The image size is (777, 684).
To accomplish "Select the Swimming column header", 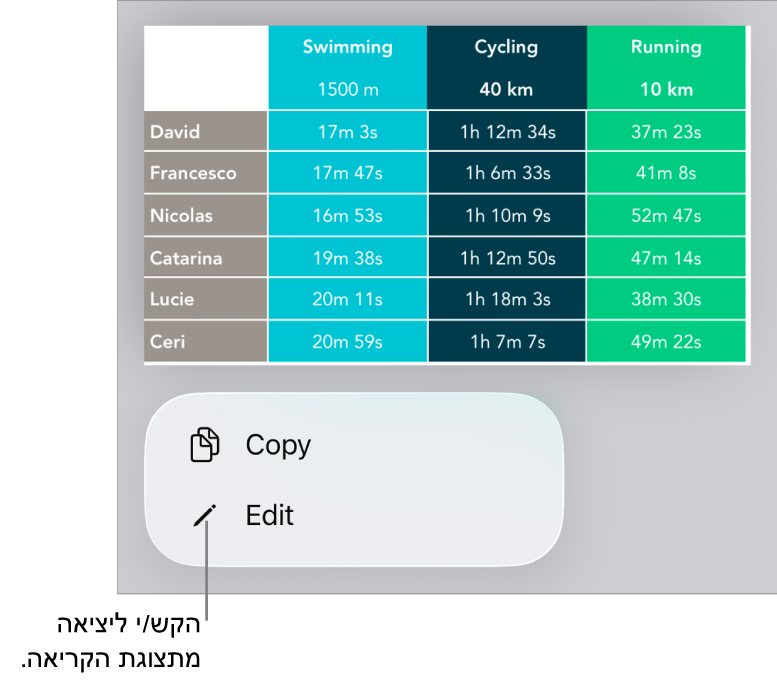I will tap(347, 47).
